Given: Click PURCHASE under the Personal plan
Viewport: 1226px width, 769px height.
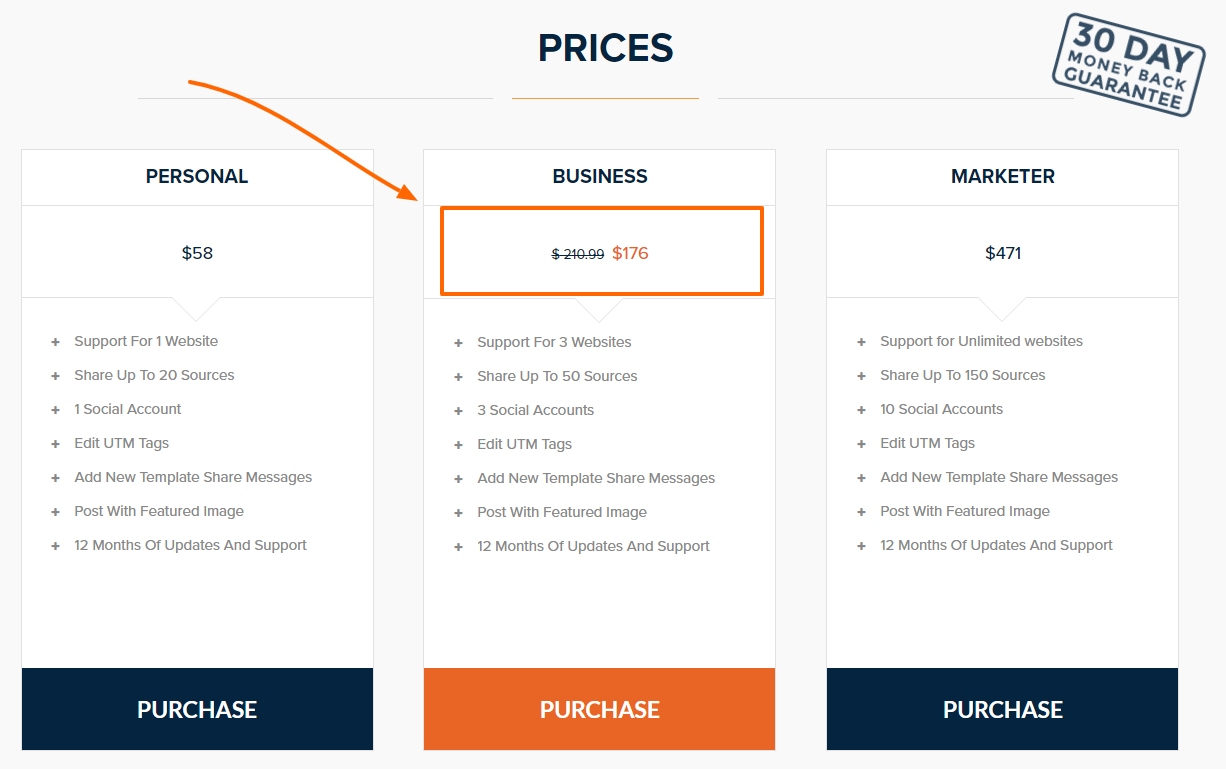Looking at the screenshot, I should coord(197,709).
